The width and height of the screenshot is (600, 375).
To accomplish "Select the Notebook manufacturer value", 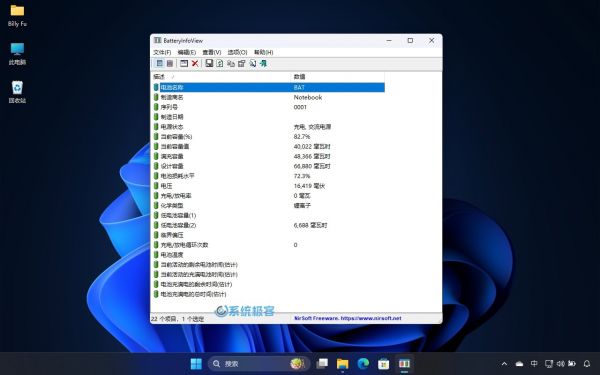I will click(x=308, y=97).
